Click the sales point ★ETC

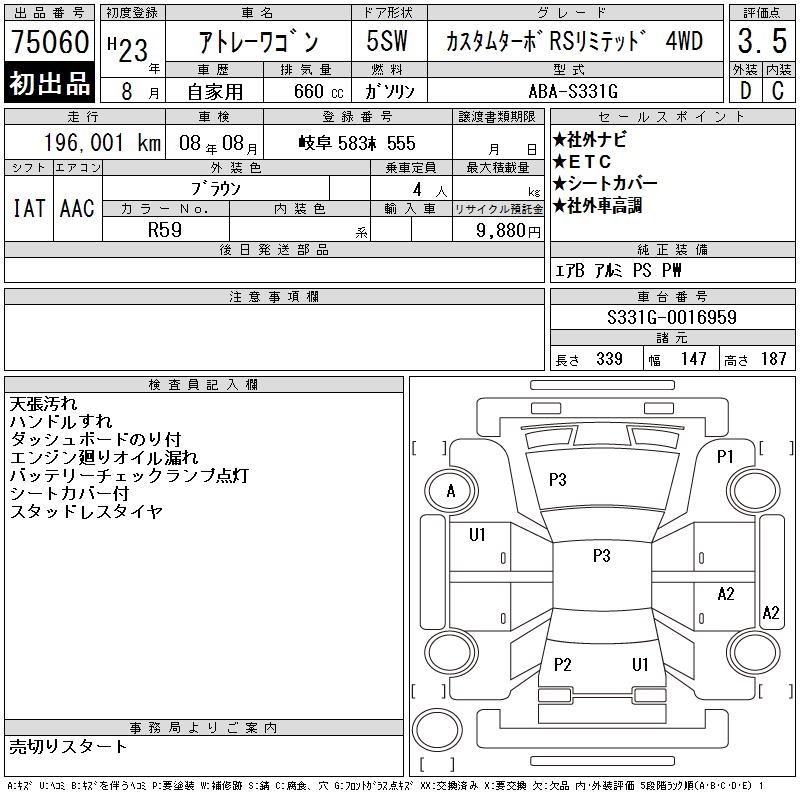582,162
